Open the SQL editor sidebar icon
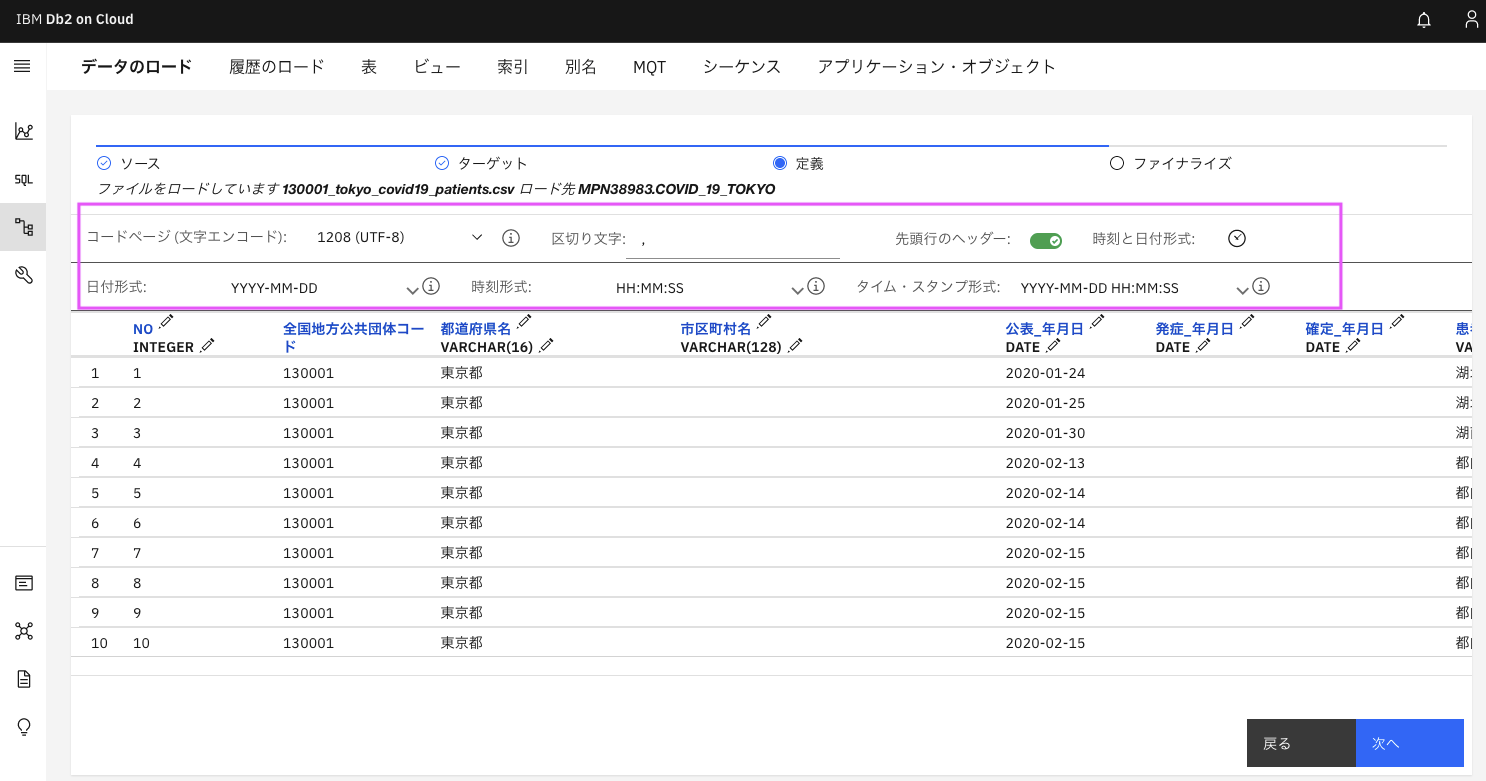1486x781 pixels. click(x=23, y=180)
